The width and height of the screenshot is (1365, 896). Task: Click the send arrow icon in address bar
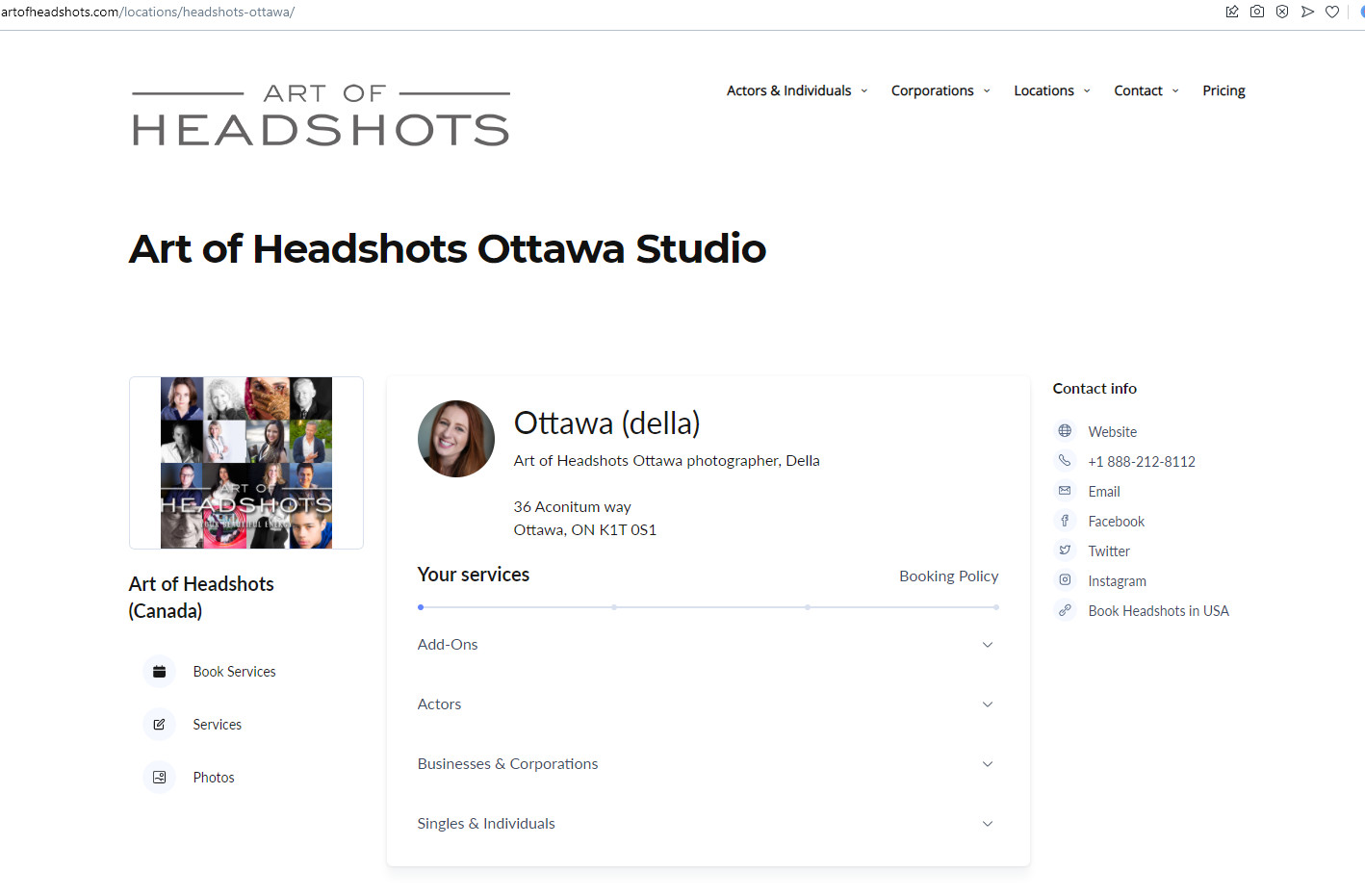pos(1307,12)
